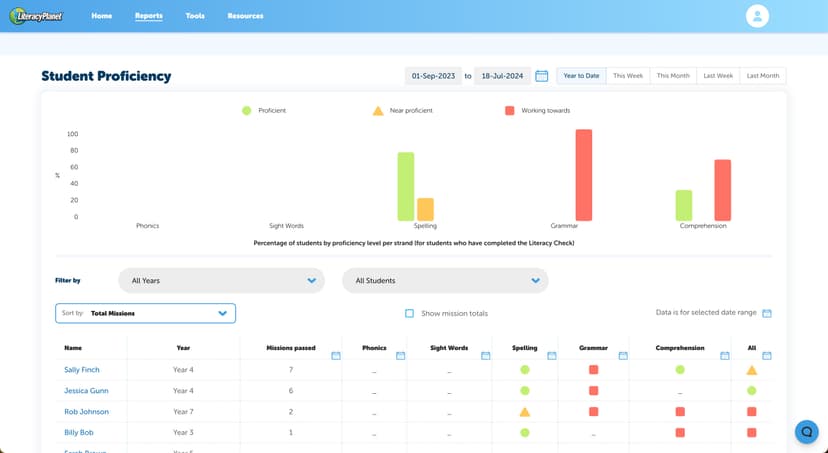The height and width of the screenshot is (453, 828).
Task: Click the LiteracyPlanet logo
Action: click(x=36, y=16)
